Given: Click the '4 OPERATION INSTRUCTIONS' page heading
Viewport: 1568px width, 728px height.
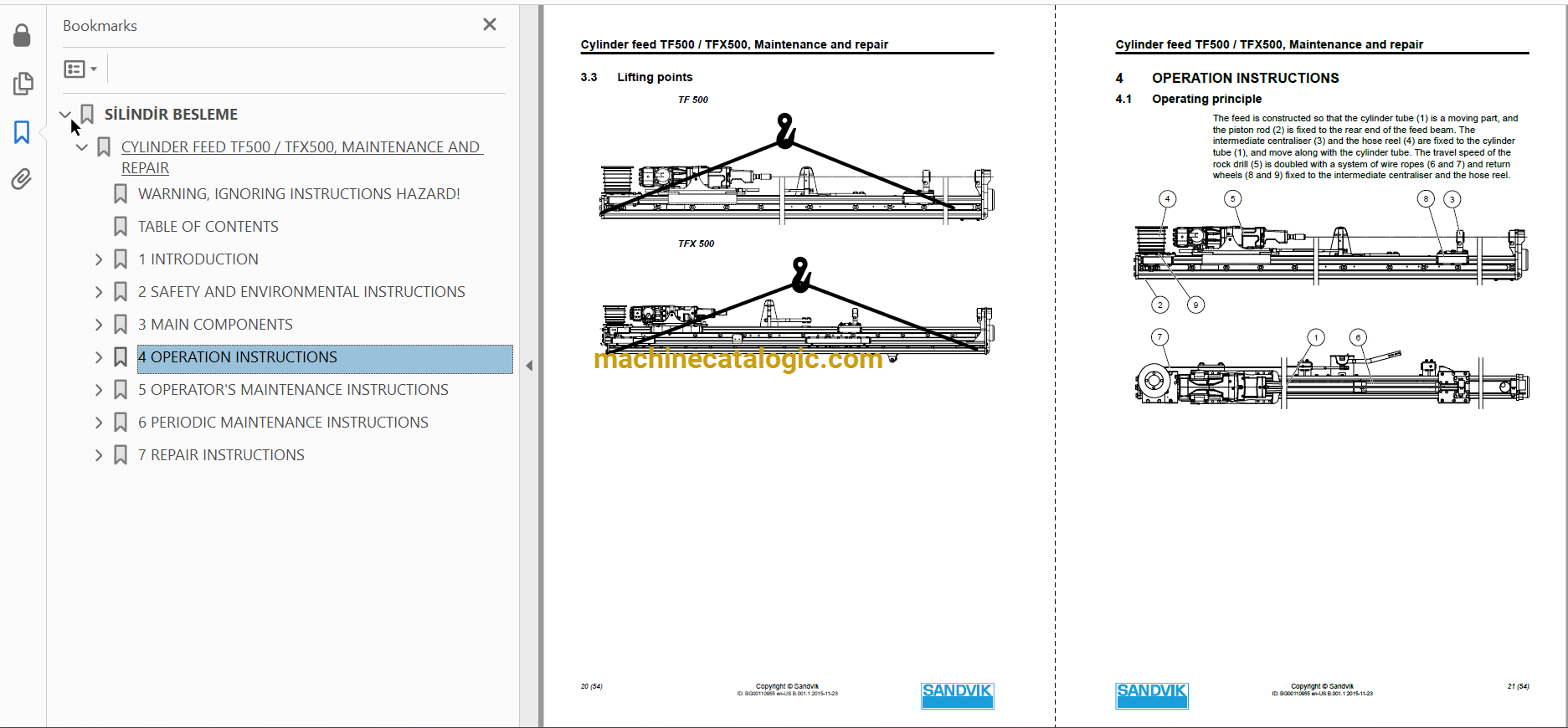Looking at the screenshot, I should coord(1227,78).
